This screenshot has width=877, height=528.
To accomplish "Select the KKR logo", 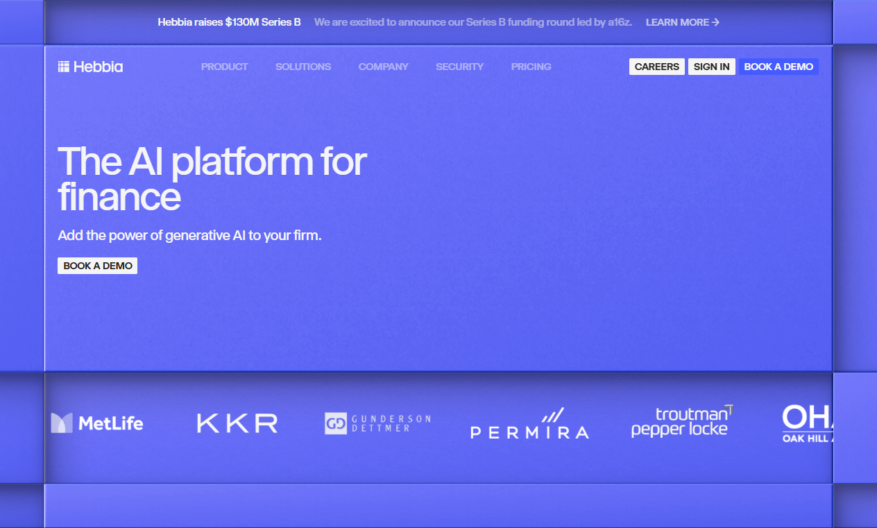I will 237,423.
